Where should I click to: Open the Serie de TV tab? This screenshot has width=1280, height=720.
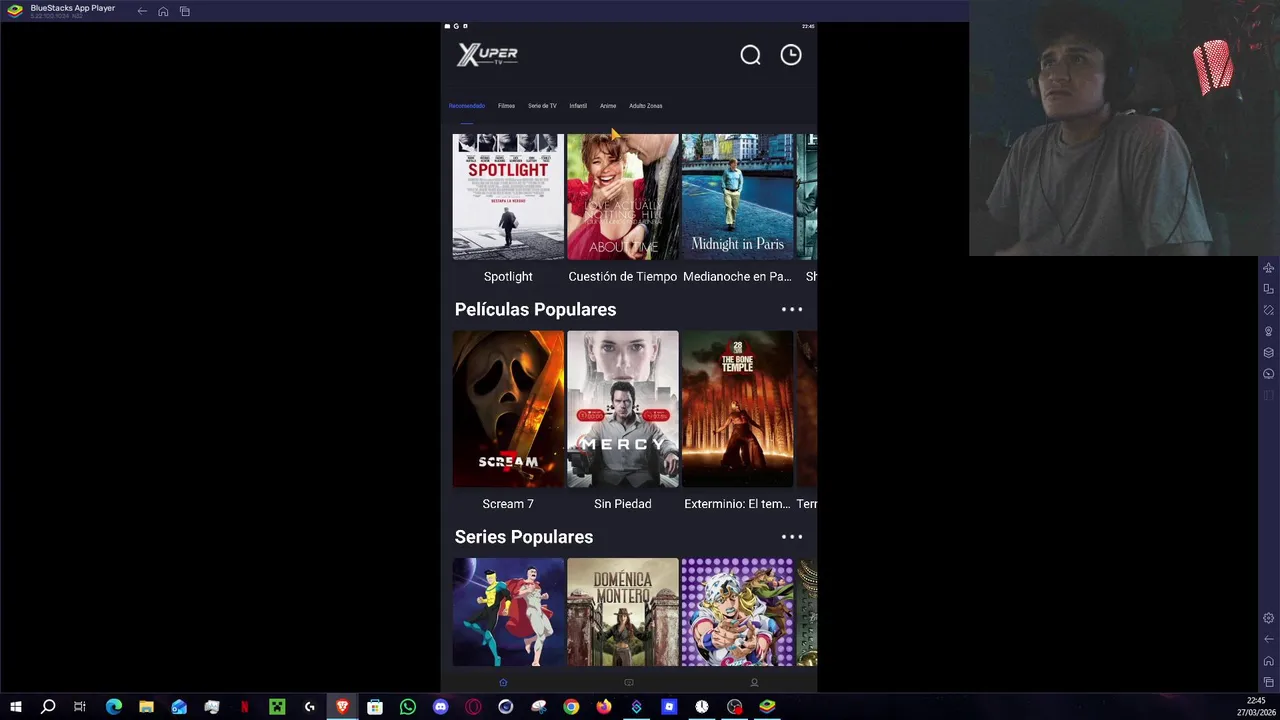[x=542, y=106]
